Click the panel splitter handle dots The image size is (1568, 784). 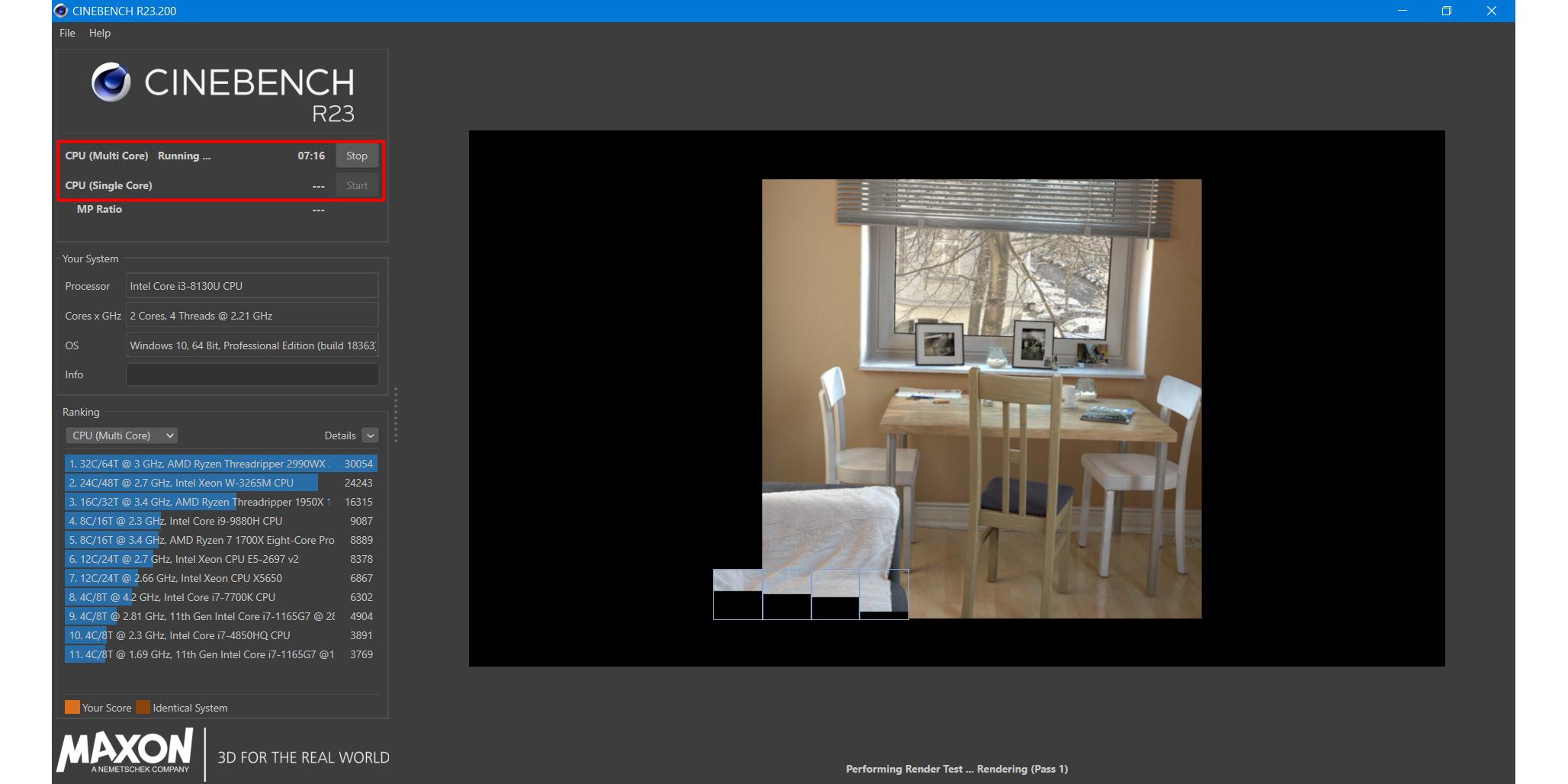pos(396,415)
